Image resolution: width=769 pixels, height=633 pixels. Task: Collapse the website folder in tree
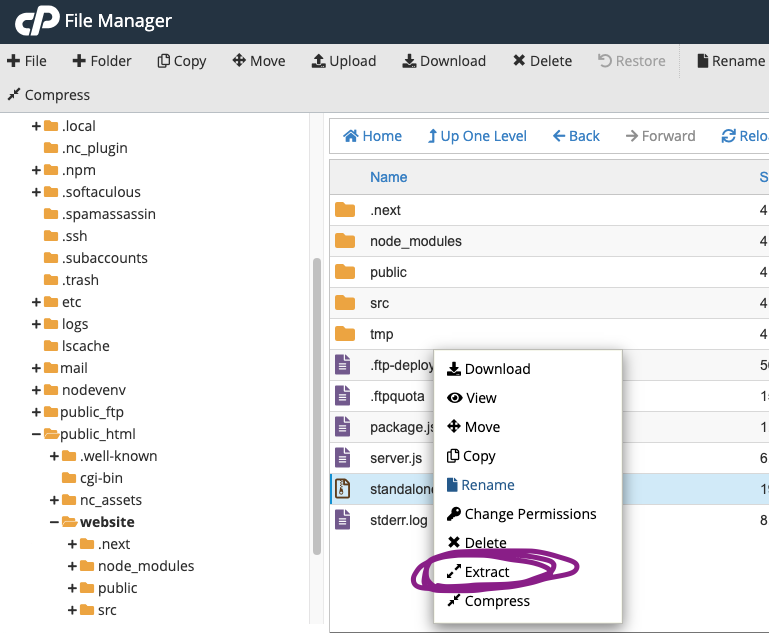[54, 522]
